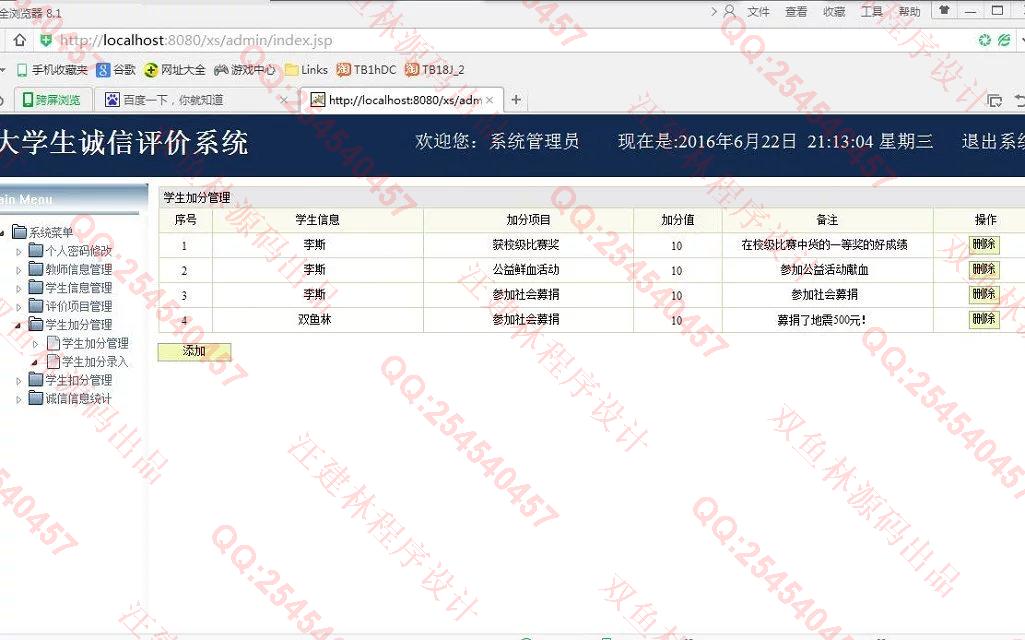Open the TB1hDC bookmark
The image size is (1025, 640).
(x=366, y=70)
